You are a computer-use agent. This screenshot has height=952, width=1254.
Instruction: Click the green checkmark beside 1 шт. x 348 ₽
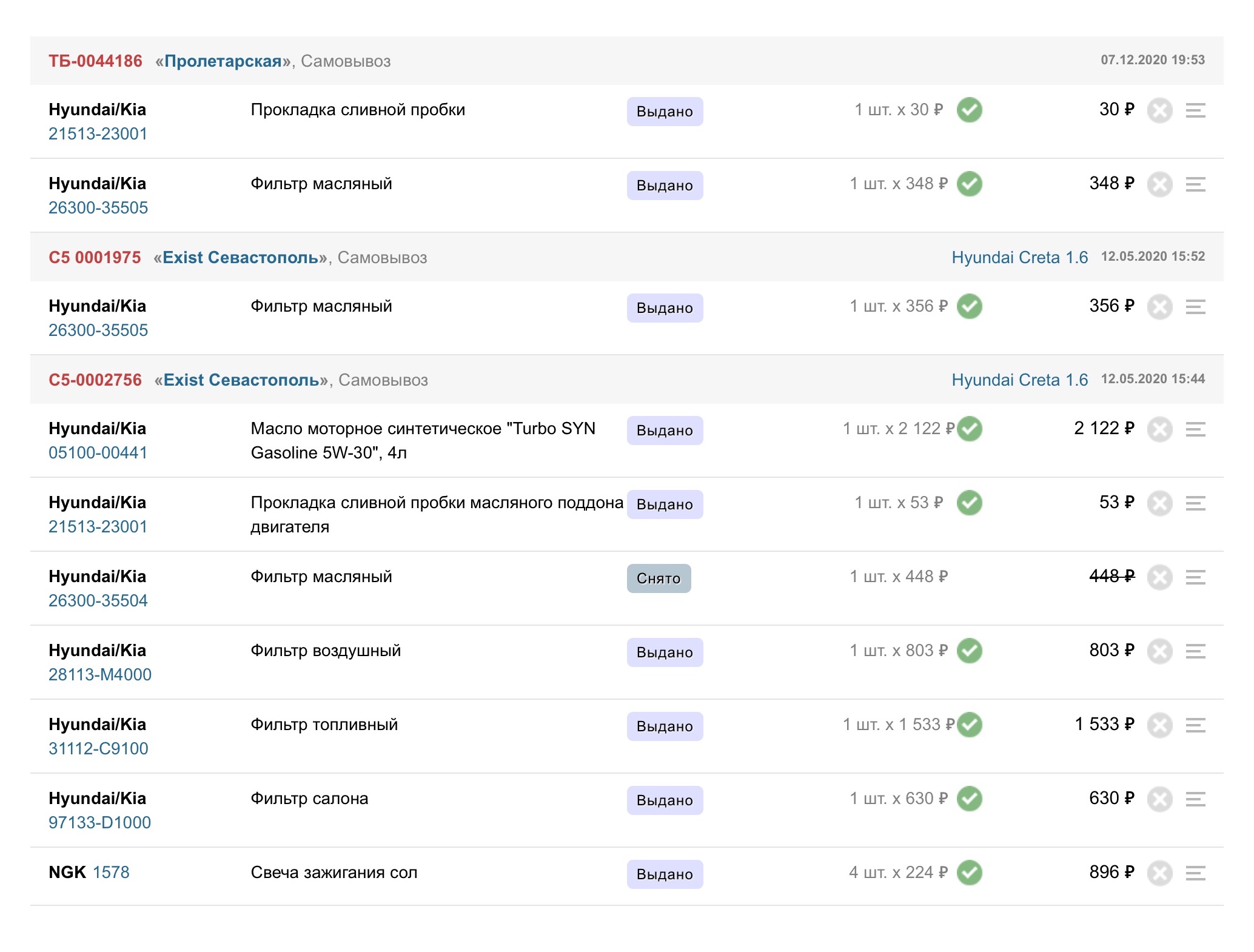(x=970, y=184)
